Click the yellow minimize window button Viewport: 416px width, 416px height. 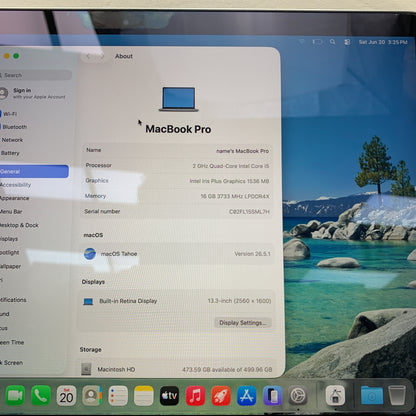pyautogui.click(x=7, y=56)
